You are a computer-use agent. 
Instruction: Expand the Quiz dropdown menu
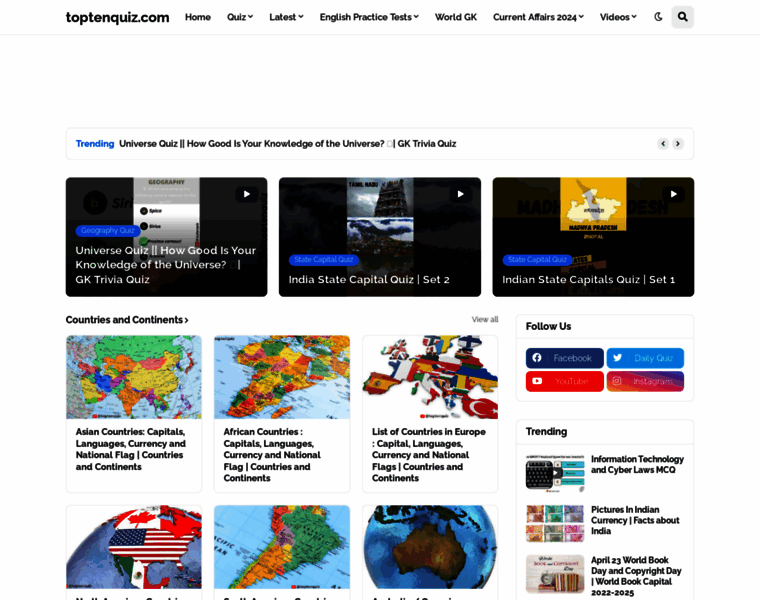(239, 17)
